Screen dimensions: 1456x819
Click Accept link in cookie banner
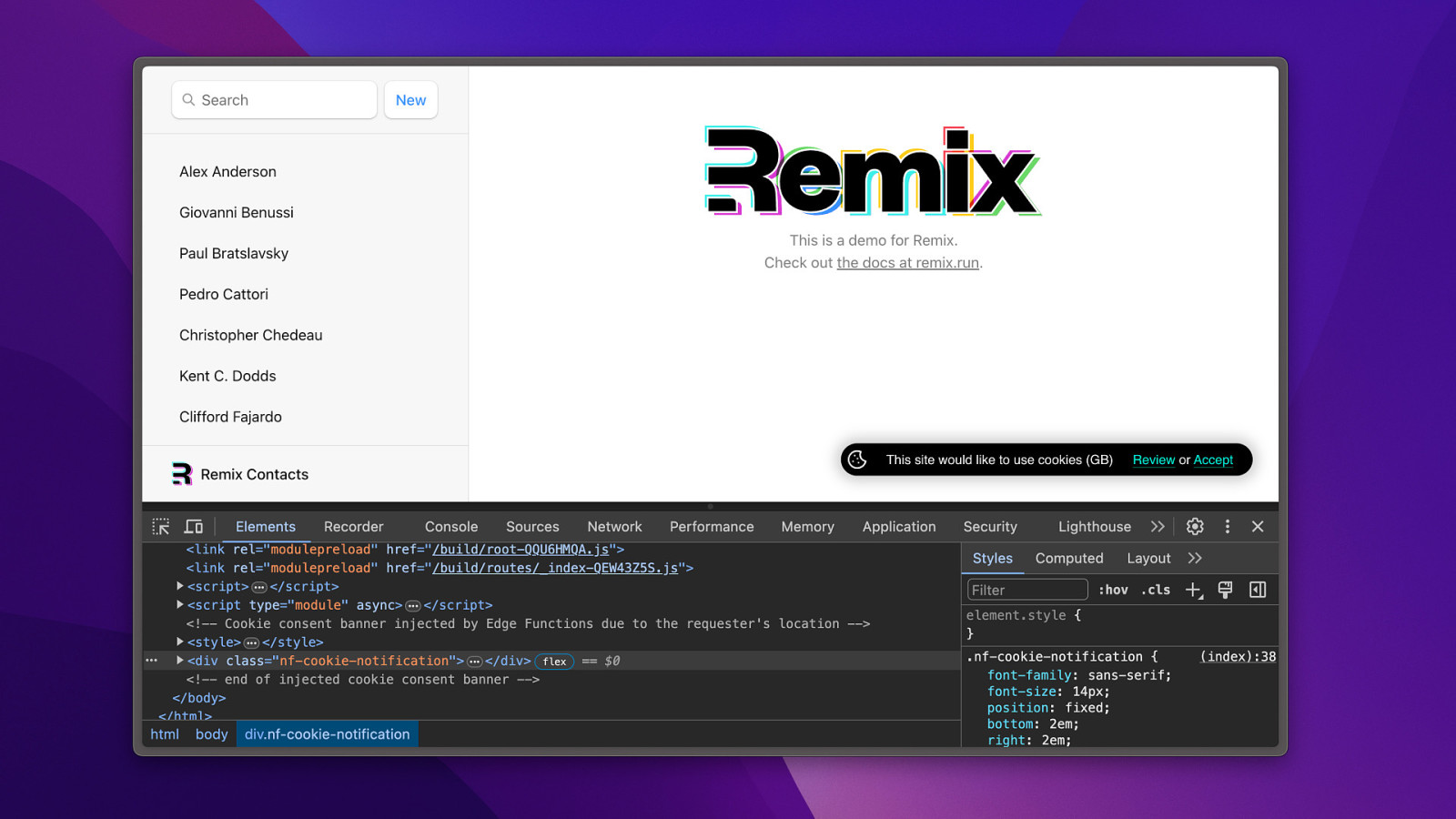pos(1213,460)
